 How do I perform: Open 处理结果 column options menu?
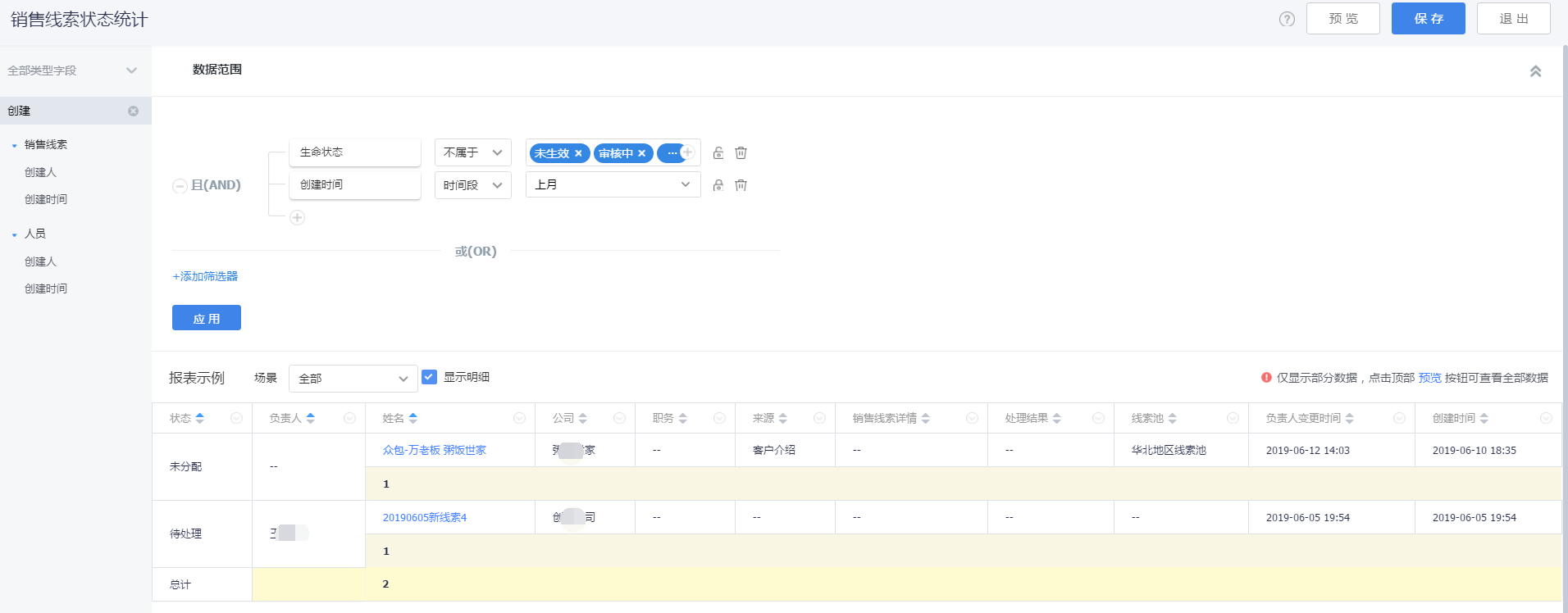tap(1098, 418)
